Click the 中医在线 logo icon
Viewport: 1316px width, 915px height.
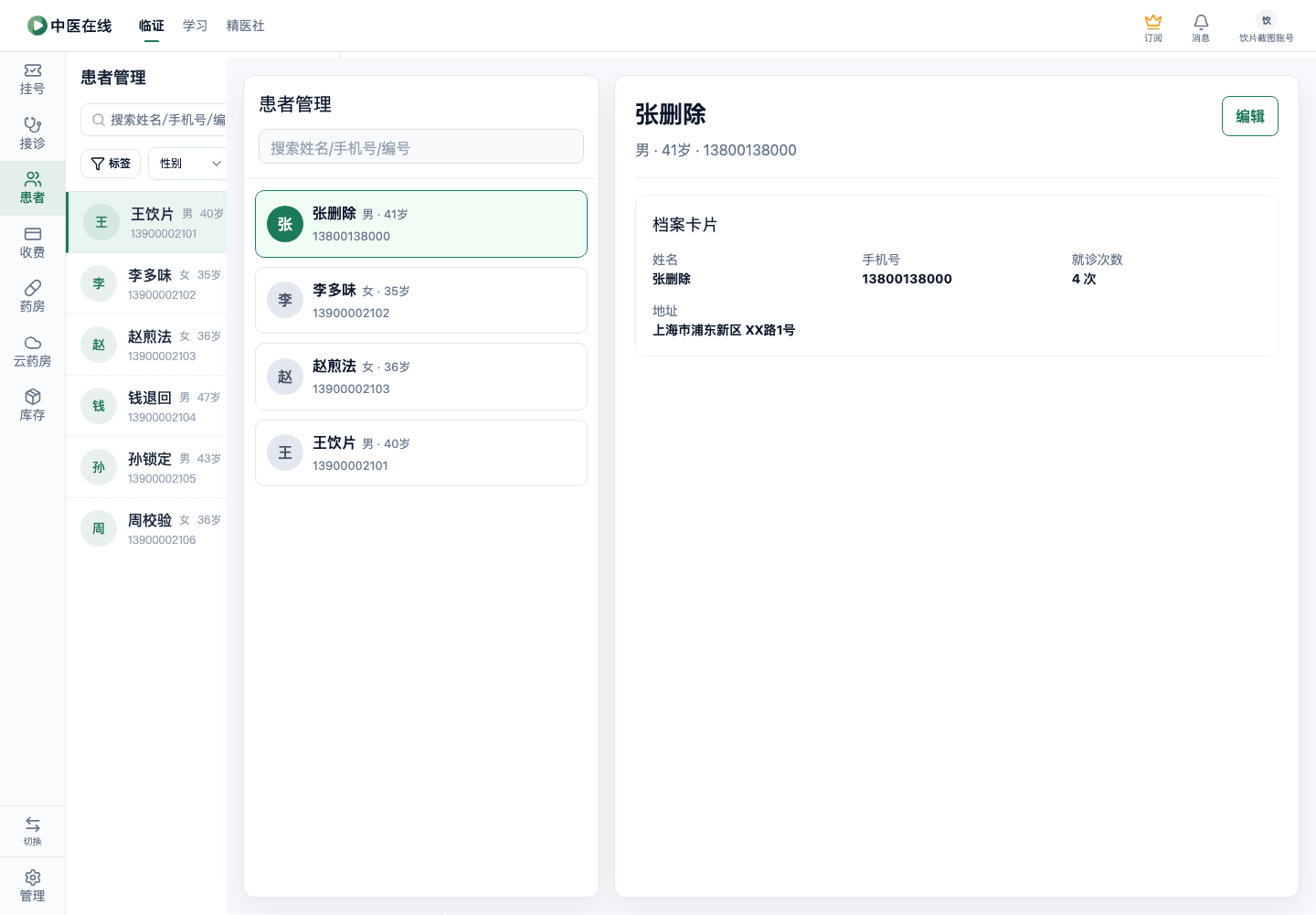coord(37,26)
